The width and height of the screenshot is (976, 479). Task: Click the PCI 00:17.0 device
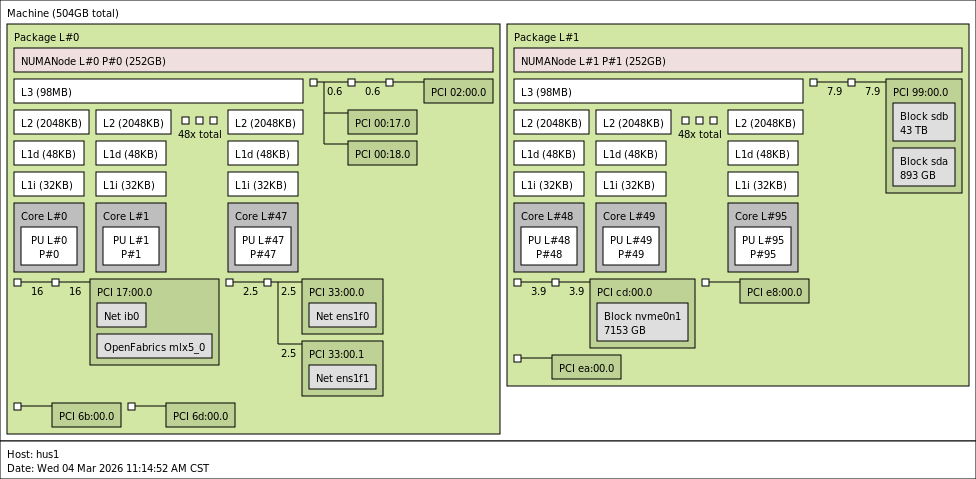pyautogui.click(x=382, y=123)
